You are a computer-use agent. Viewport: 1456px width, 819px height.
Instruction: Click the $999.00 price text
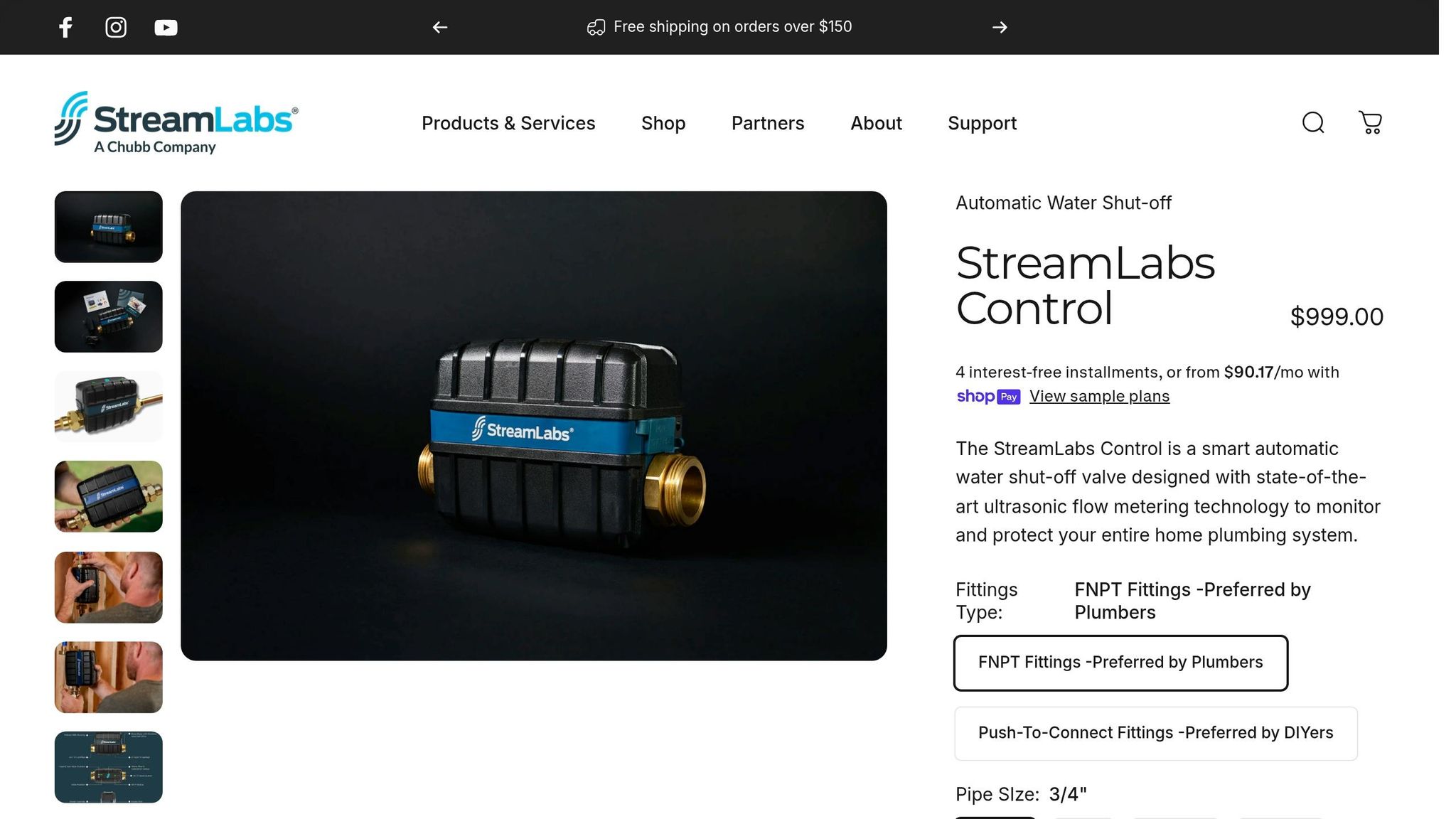coord(1337,316)
